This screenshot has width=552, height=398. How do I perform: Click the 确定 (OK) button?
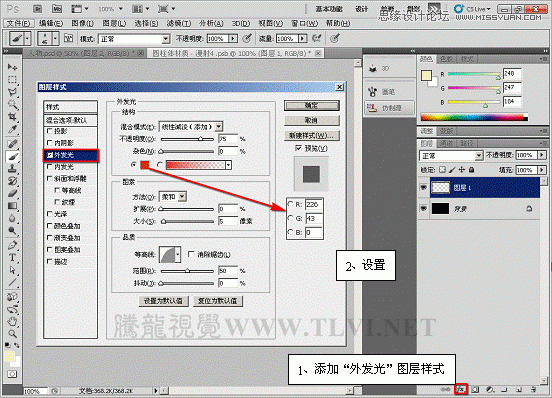point(312,105)
